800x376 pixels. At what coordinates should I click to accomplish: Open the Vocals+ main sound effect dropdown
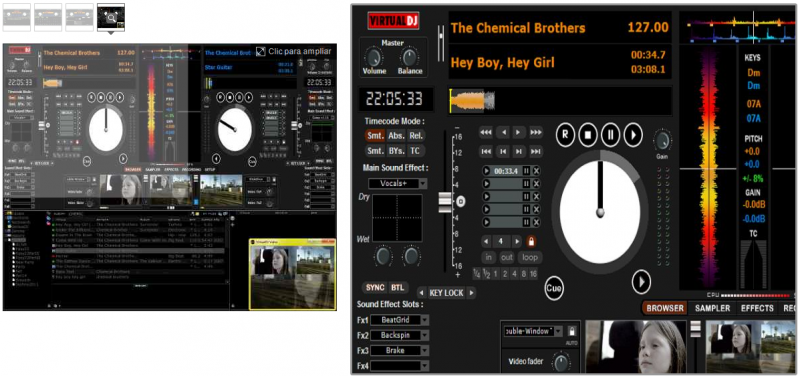tap(397, 183)
